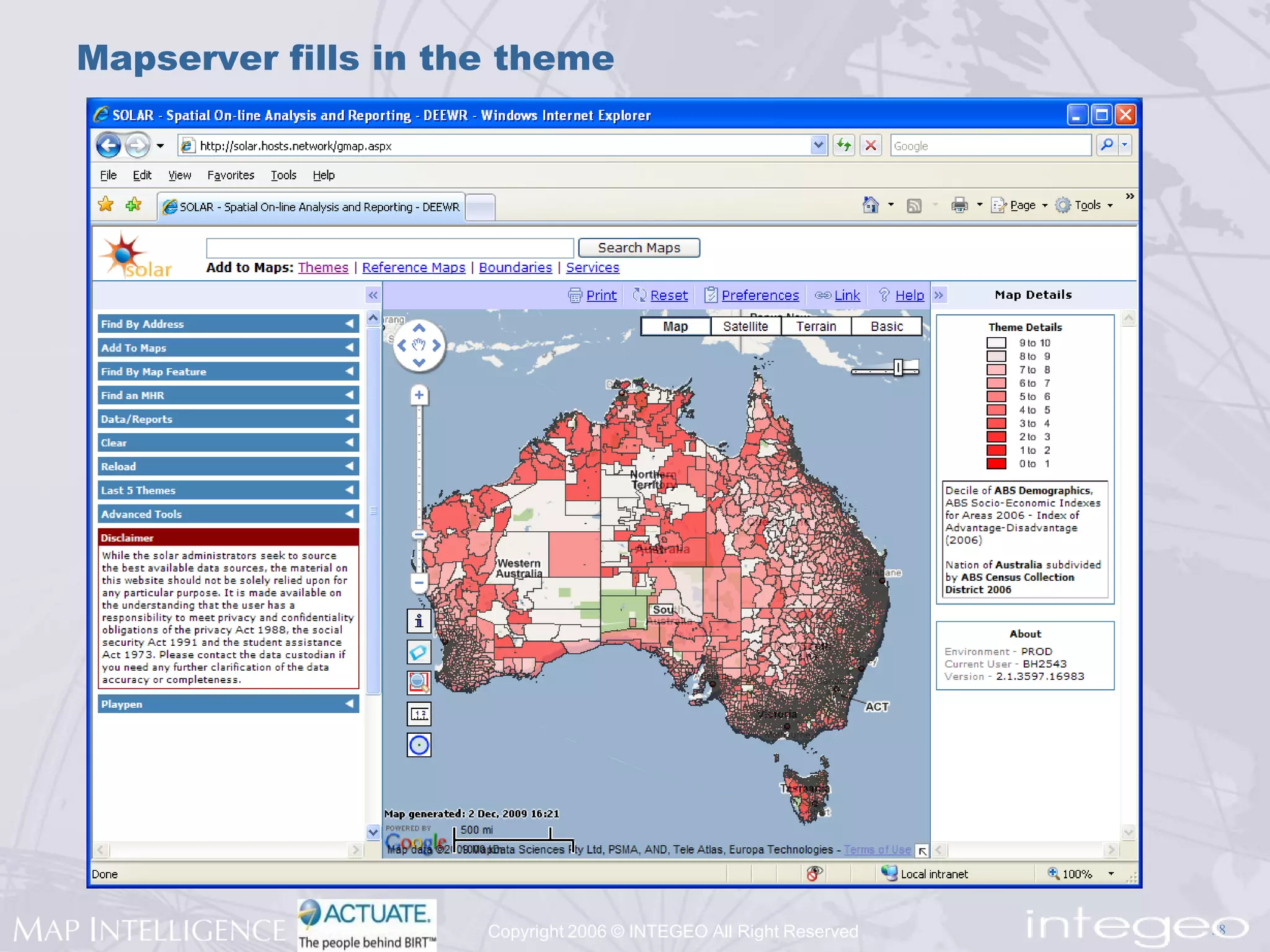Select the SOLAR browser tab
The width and height of the screenshot is (1270, 952).
tap(311, 207)
